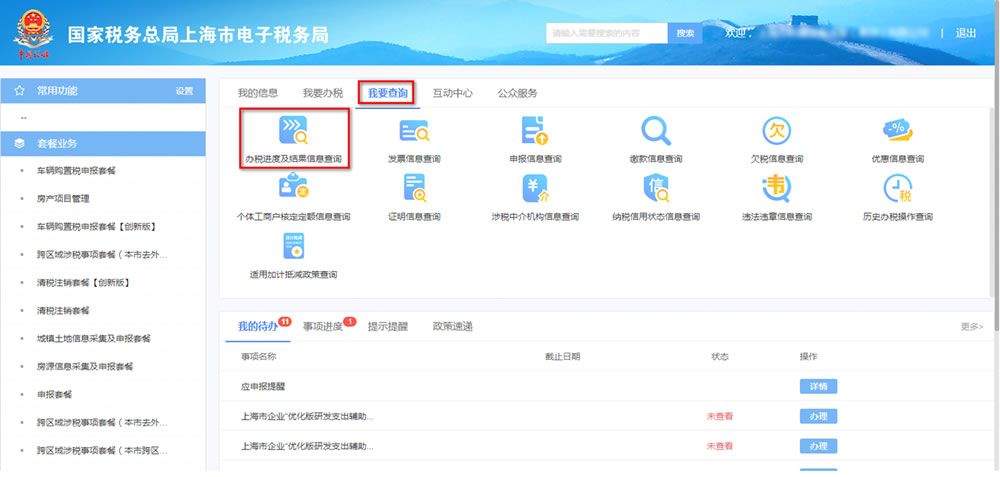Open 违法违章信息查询 icon
Screen dimensions: 1000x477
pos(777,188)
